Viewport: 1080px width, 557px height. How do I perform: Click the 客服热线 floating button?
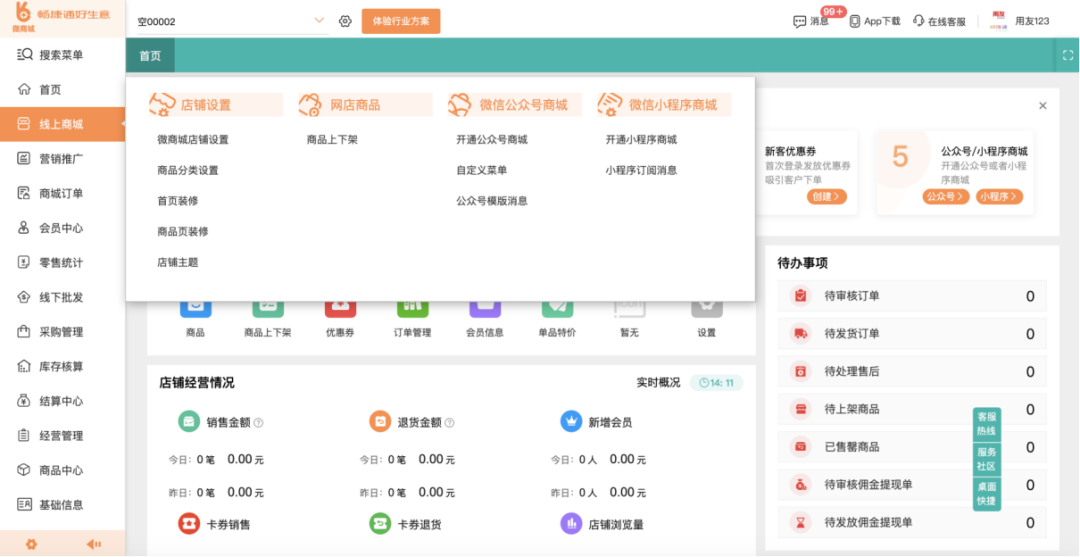pos(986,425)
